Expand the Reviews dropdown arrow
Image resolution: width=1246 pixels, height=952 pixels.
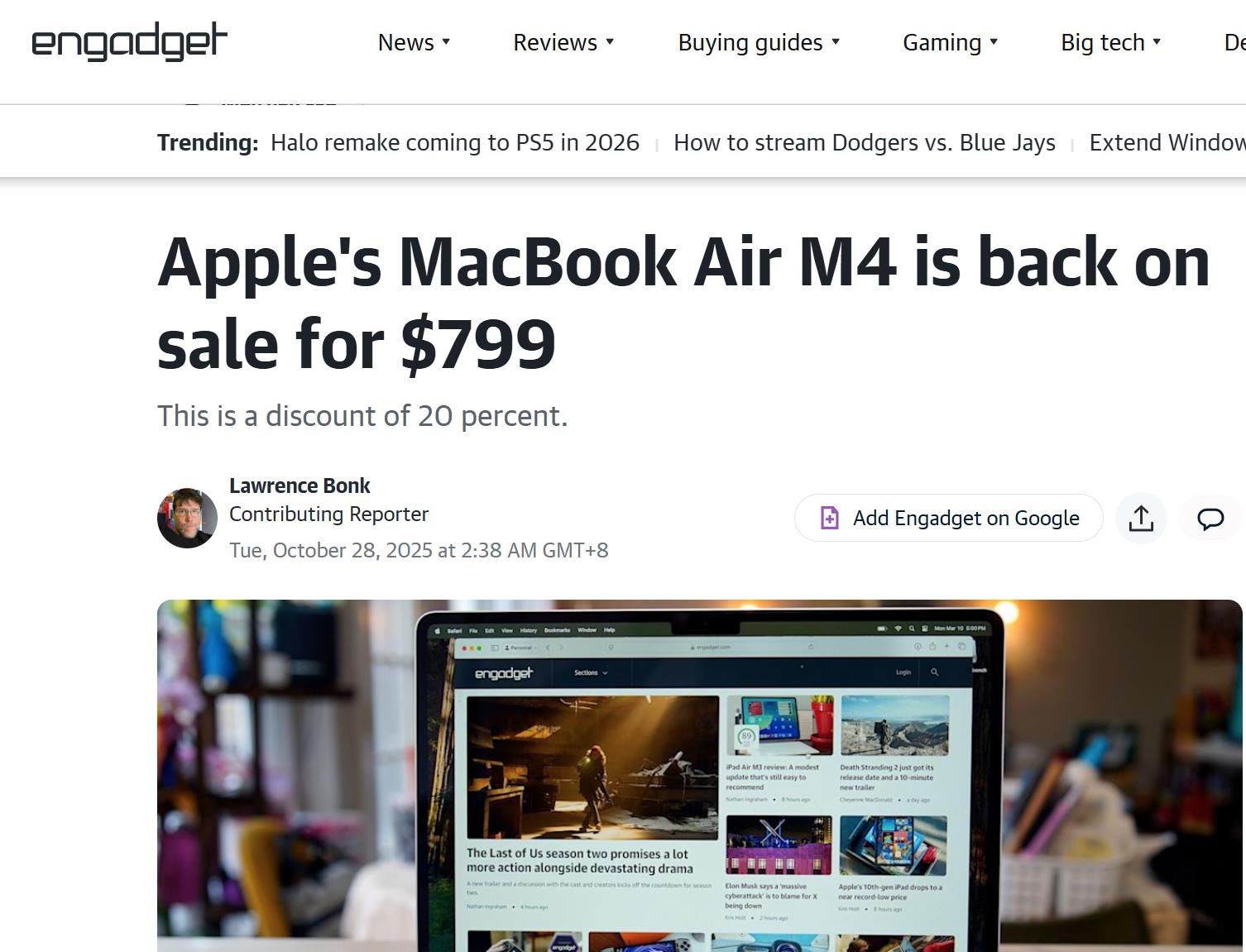pos(610,41)
